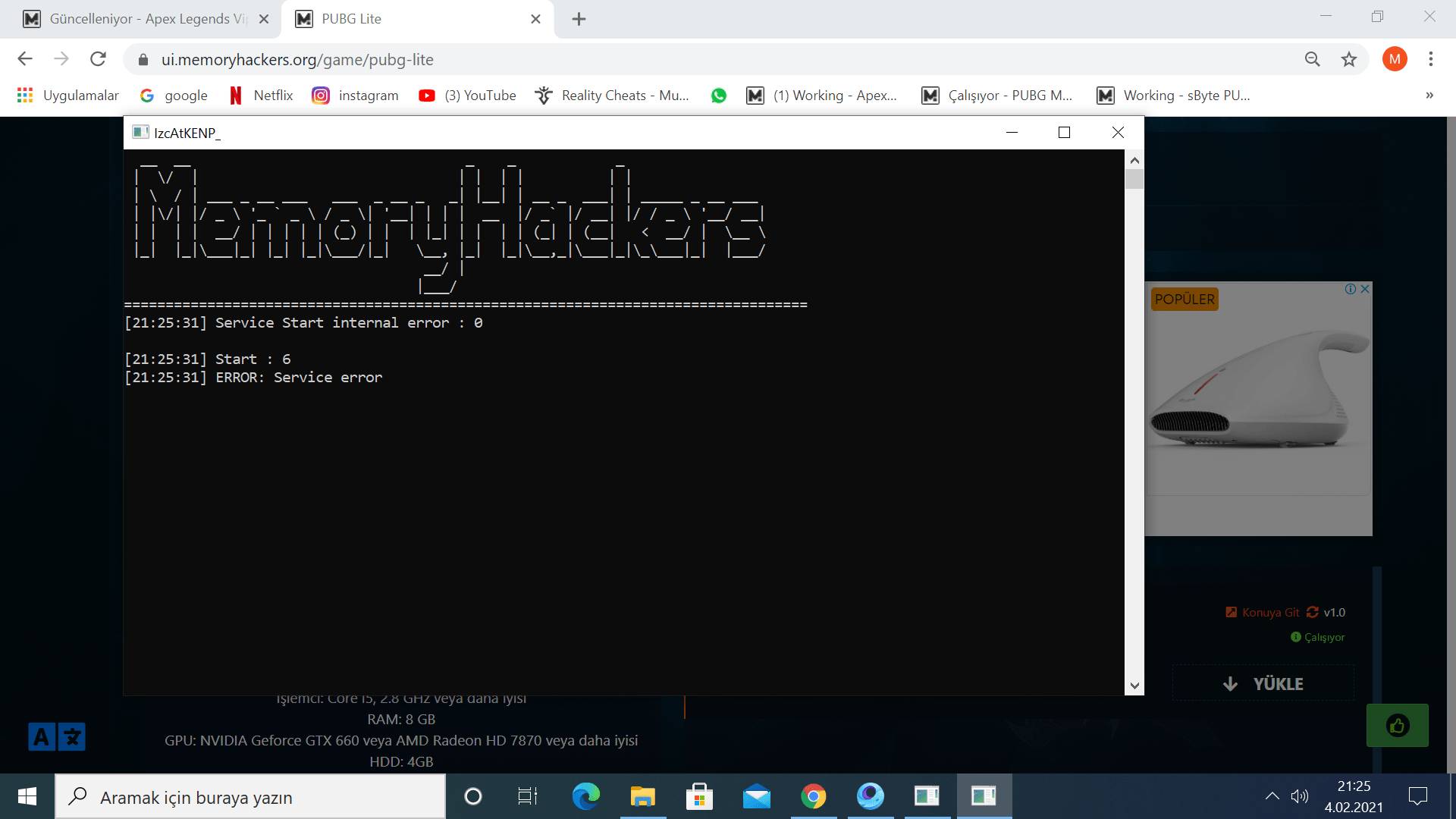Image resolution: width=1456 pixels, height=819 pixels.
Task: Open the Çalışıyor - PUBG M bookmark
Action: (x=997, y=96)
